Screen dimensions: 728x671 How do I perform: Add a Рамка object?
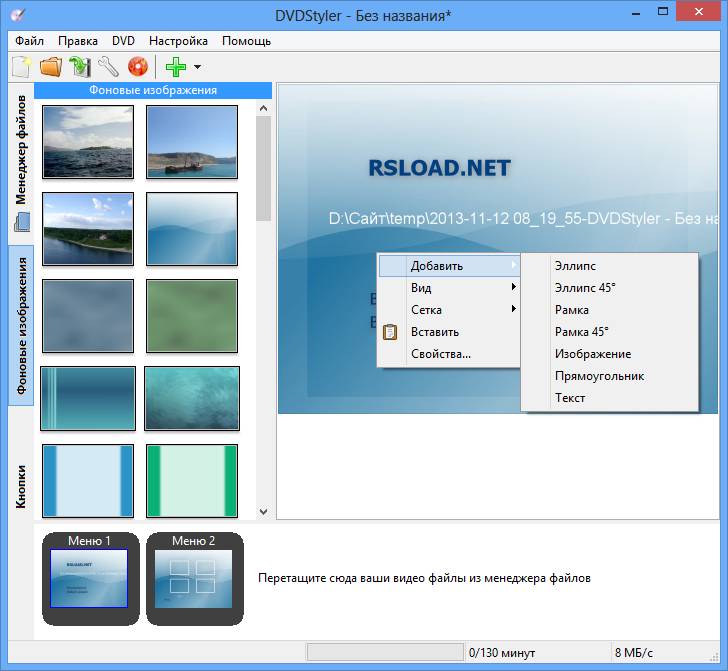click(610, 310)
